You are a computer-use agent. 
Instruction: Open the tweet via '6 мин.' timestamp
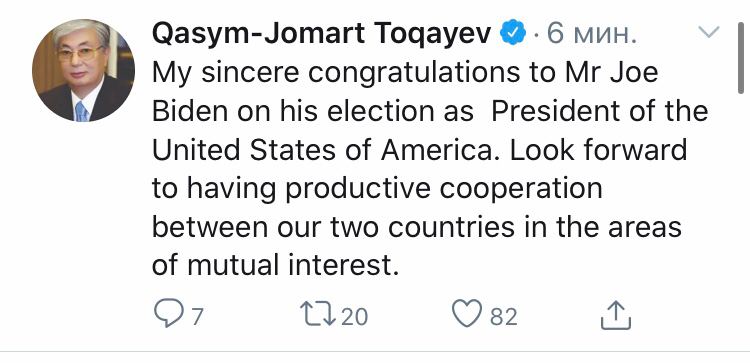[x=592, y=33]
